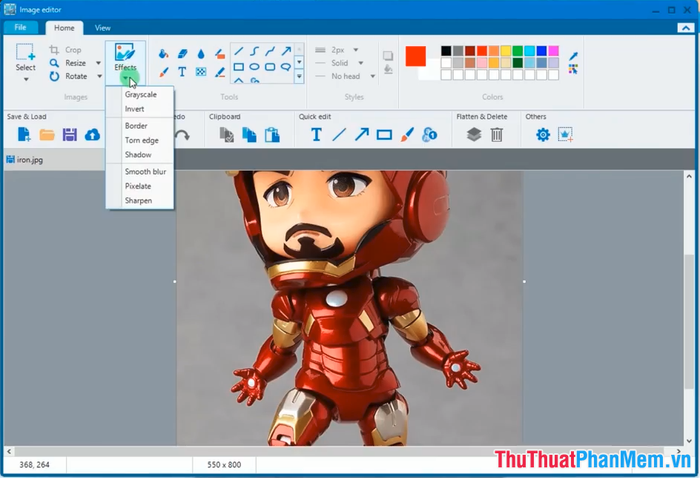Image resolution: width=700 pixels, height=478 pixels.
Task: Open the Rotate dropdown arrow
Action: coord(99,76)
